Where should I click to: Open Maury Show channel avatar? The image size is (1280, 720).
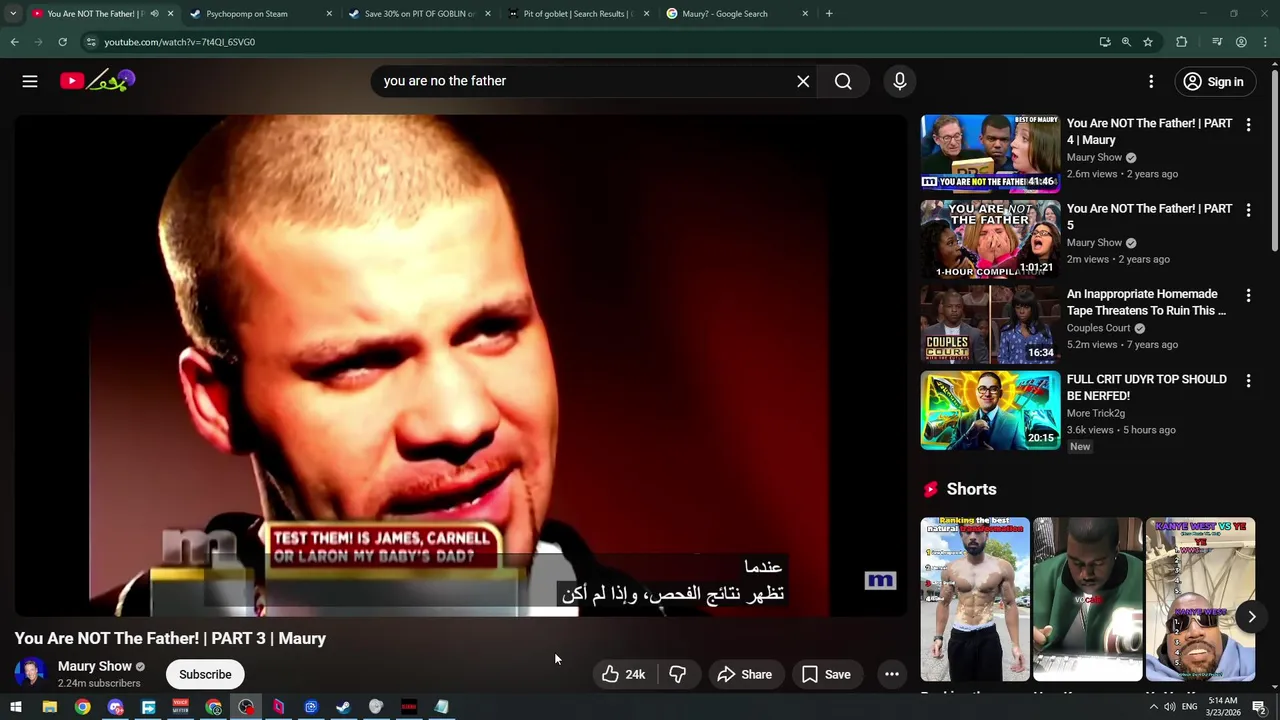tap(30, 673)
